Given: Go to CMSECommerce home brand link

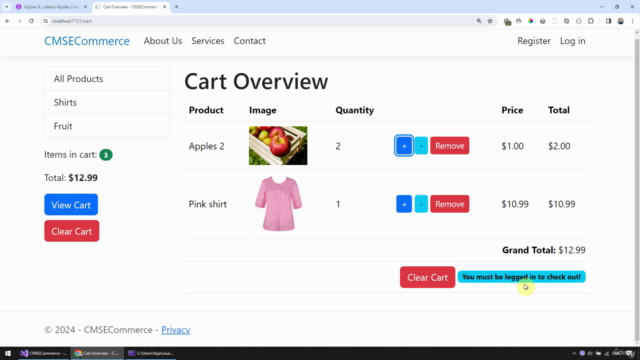Looking at the screenshot, I should tap(87, 41).
